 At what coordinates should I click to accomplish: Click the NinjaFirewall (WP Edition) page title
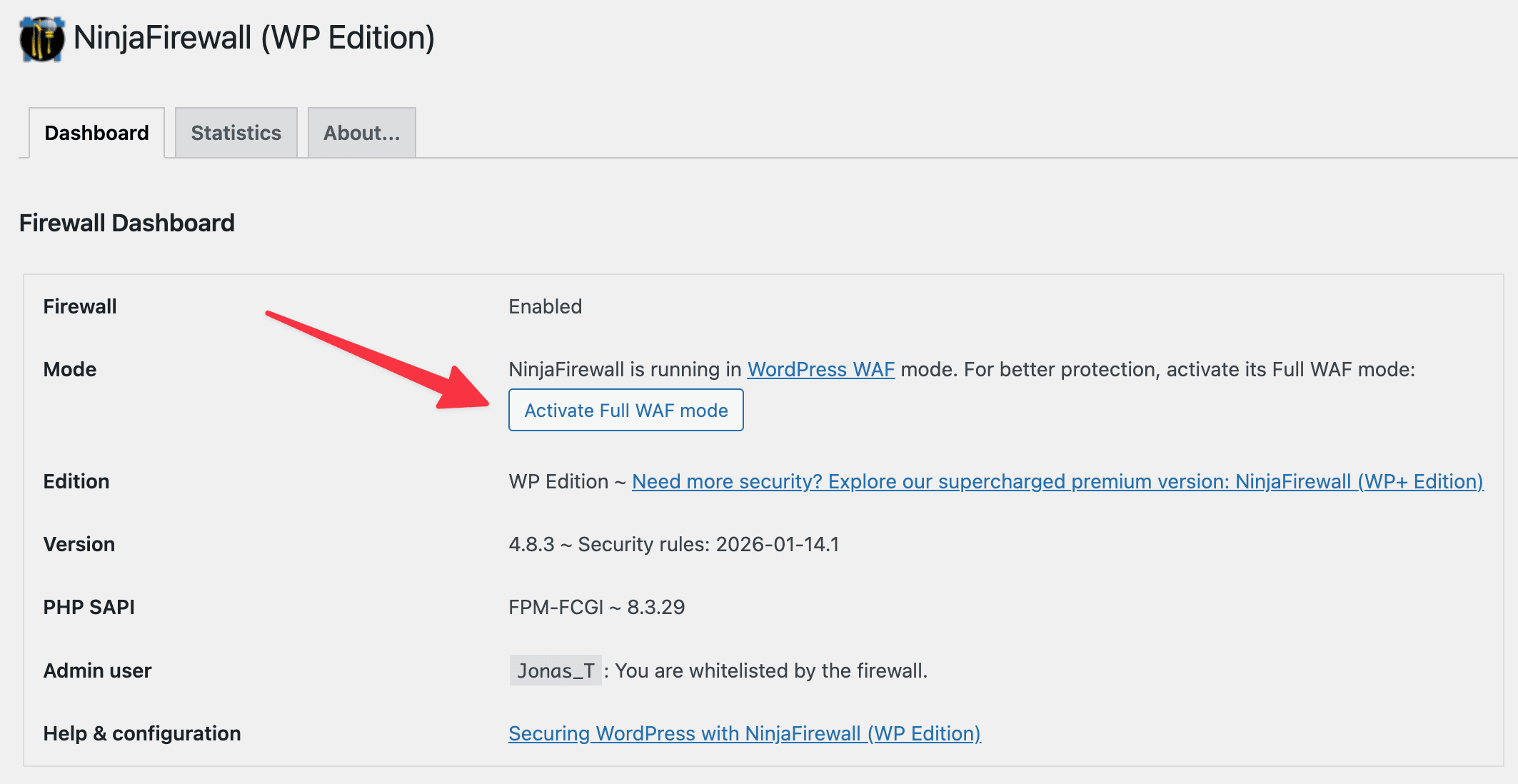click(x=253, y=39)
